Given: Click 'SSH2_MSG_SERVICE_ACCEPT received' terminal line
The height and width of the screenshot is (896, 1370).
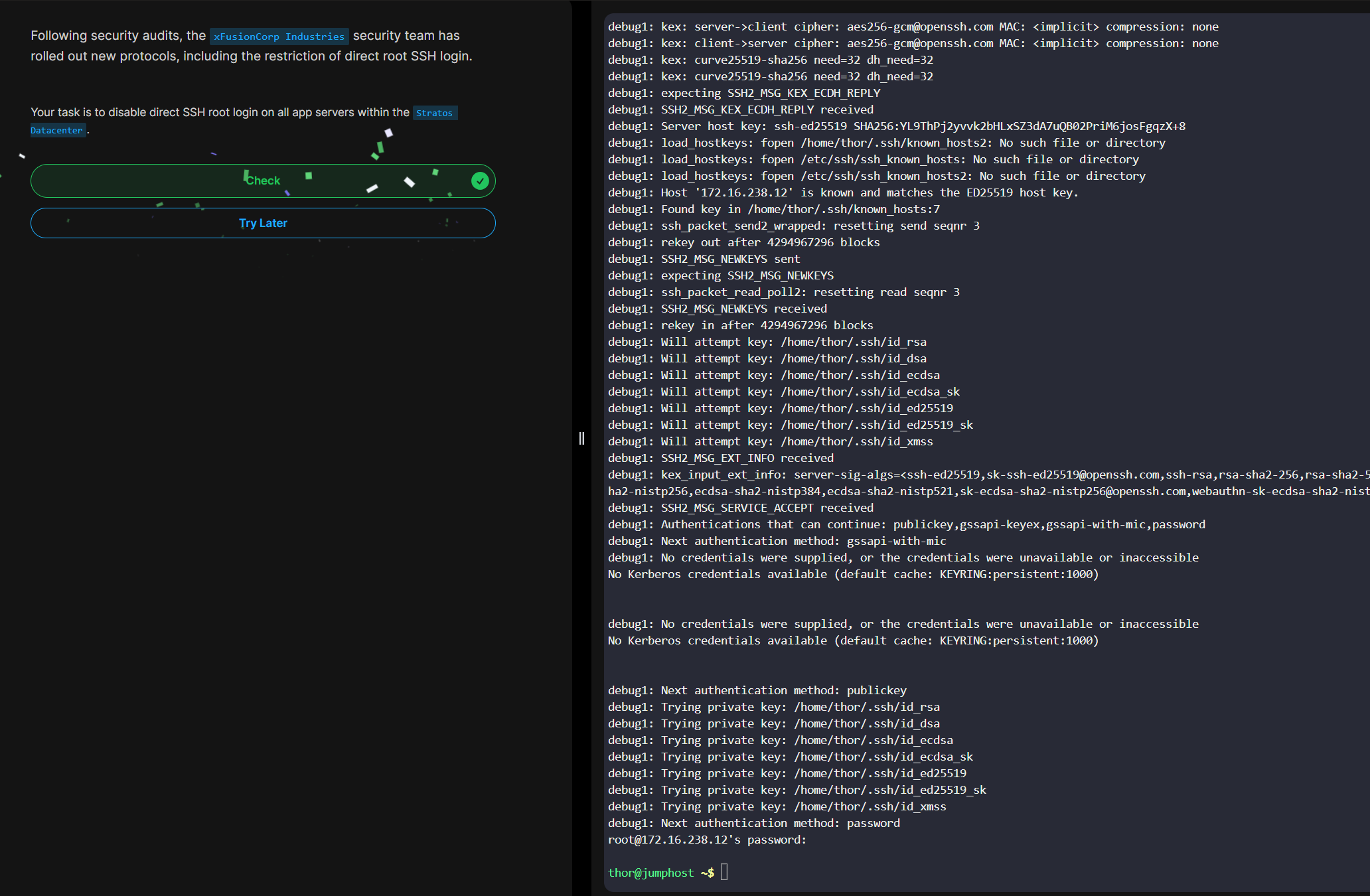Looking at the screenshot, I should click(x=740, y=508).
